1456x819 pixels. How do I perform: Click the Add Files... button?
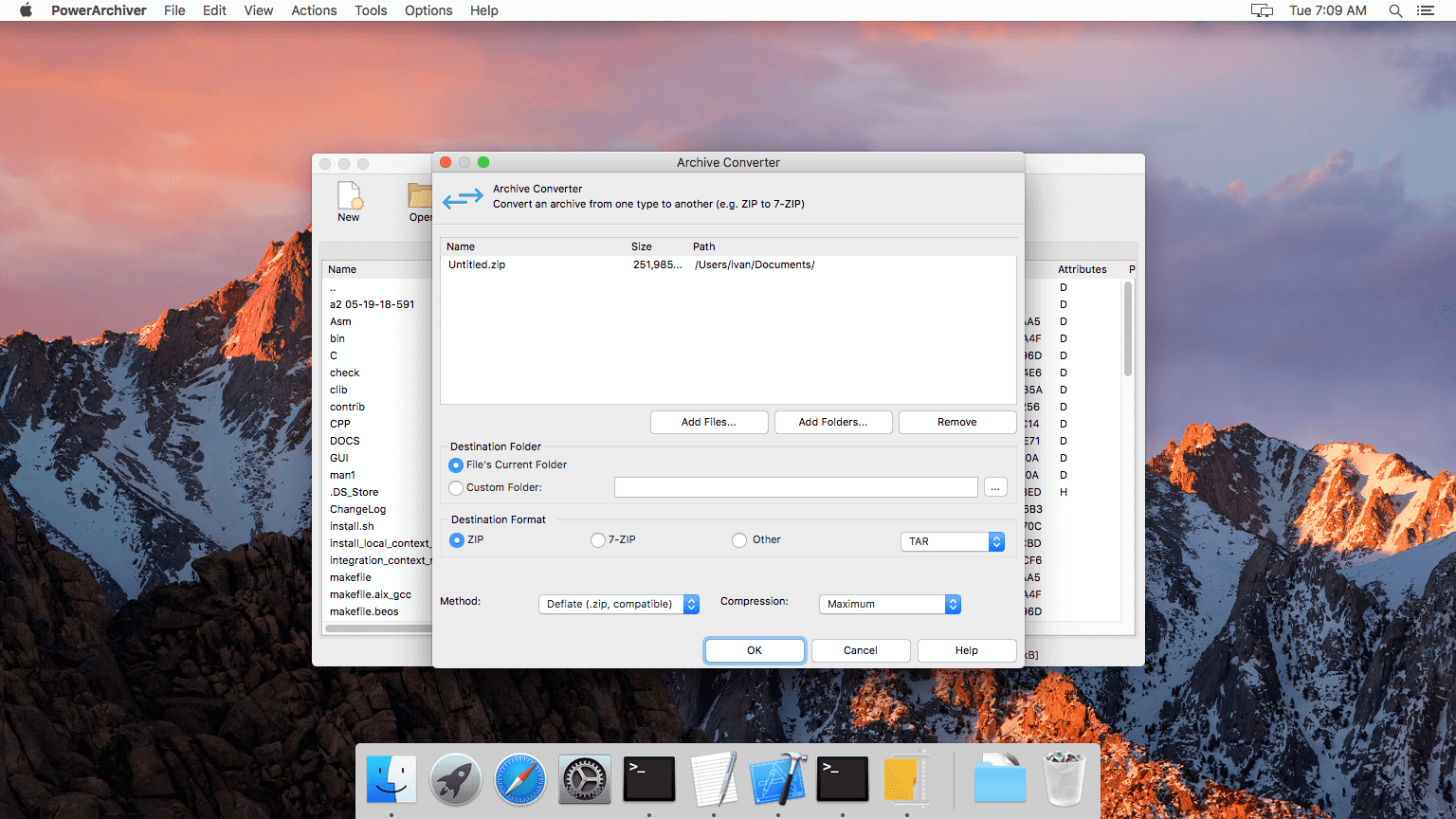709,423
